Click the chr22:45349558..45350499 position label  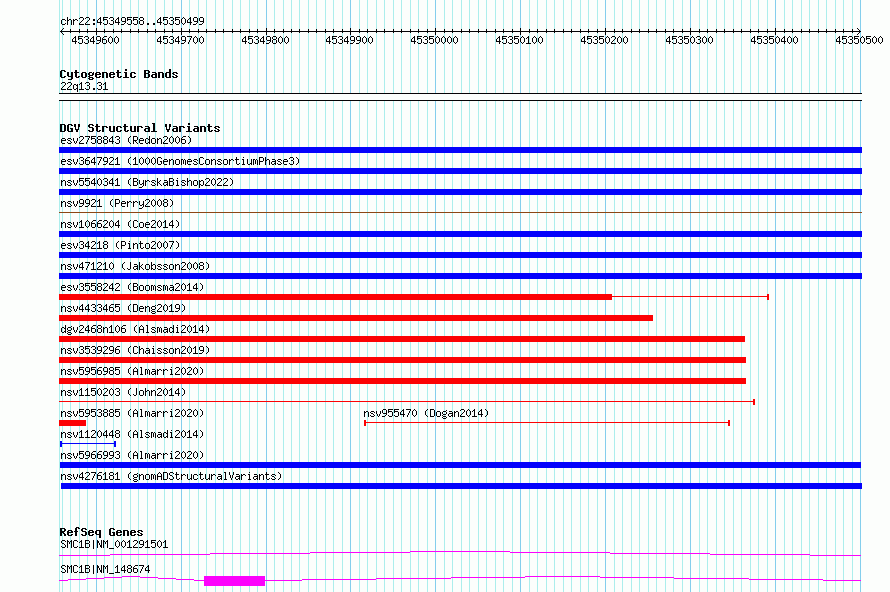[132, 22]
